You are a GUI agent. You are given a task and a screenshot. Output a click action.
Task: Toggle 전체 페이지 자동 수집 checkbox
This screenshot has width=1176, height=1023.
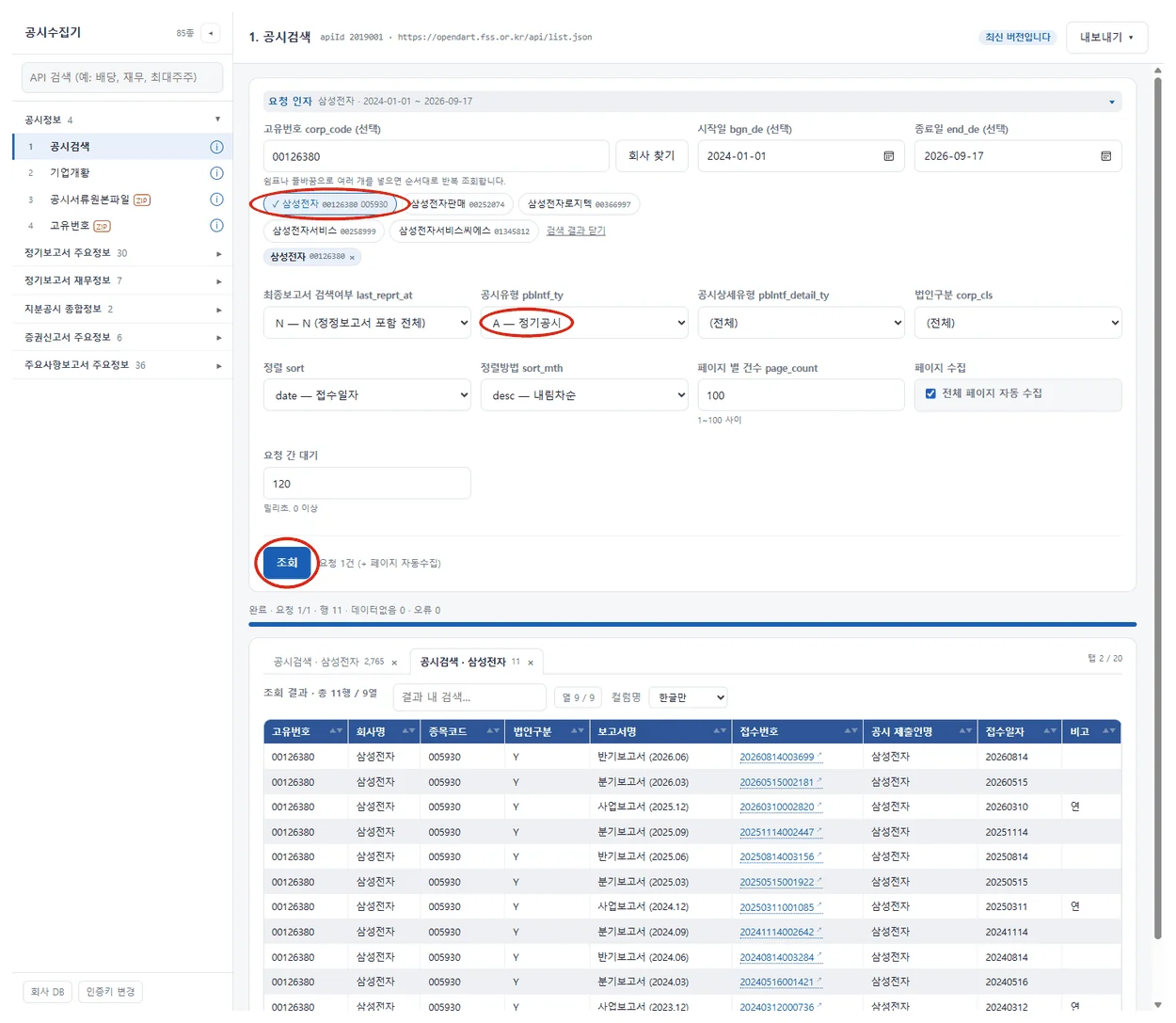[930, 393]
